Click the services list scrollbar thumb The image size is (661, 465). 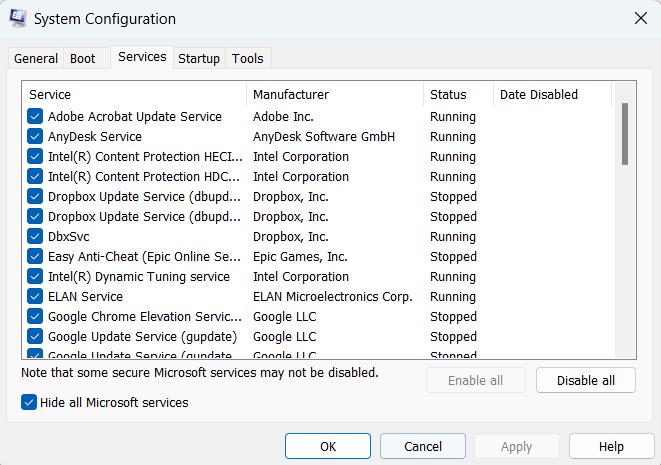pos(625,134)
